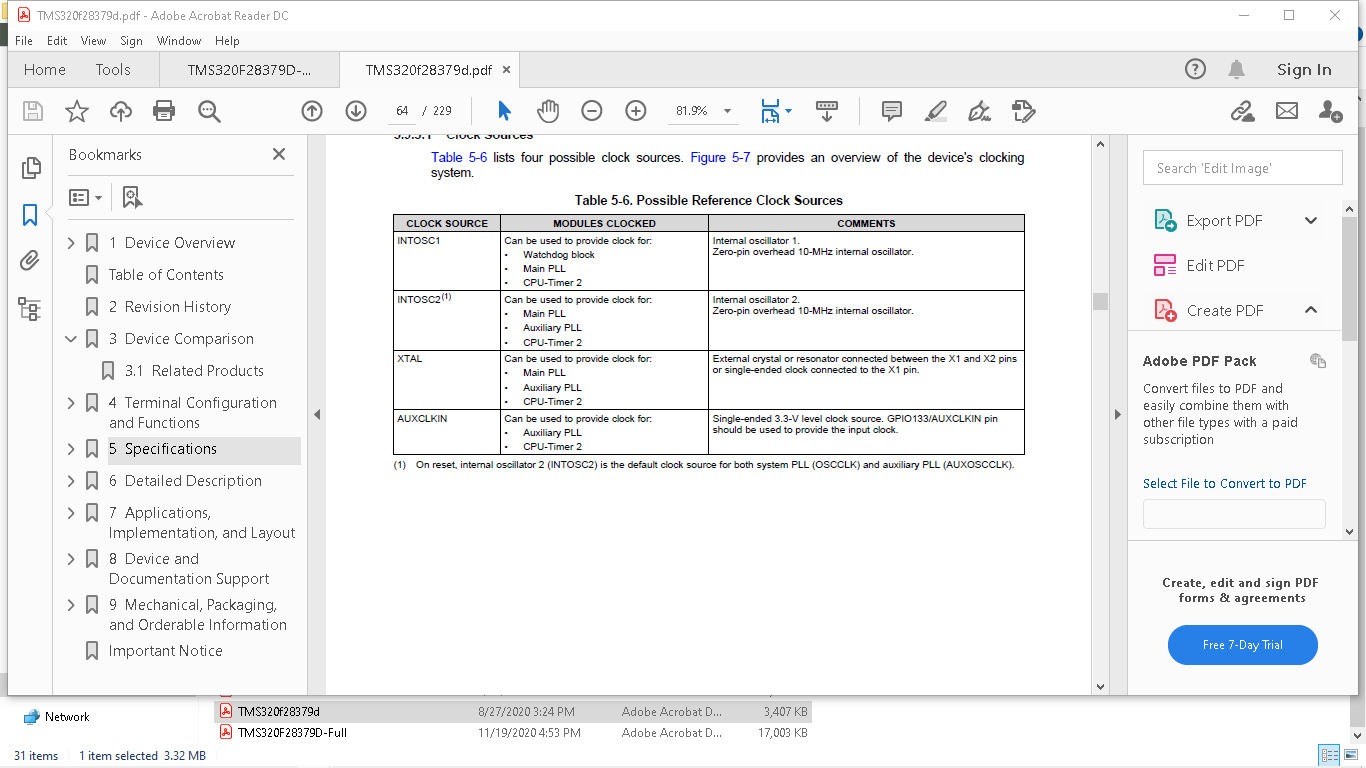Image resolution: width=1366 pixels, height=768 pixels.
Task: Select TMS320F28379D-Full file in Explorer
Action: [x=292, y=733]
